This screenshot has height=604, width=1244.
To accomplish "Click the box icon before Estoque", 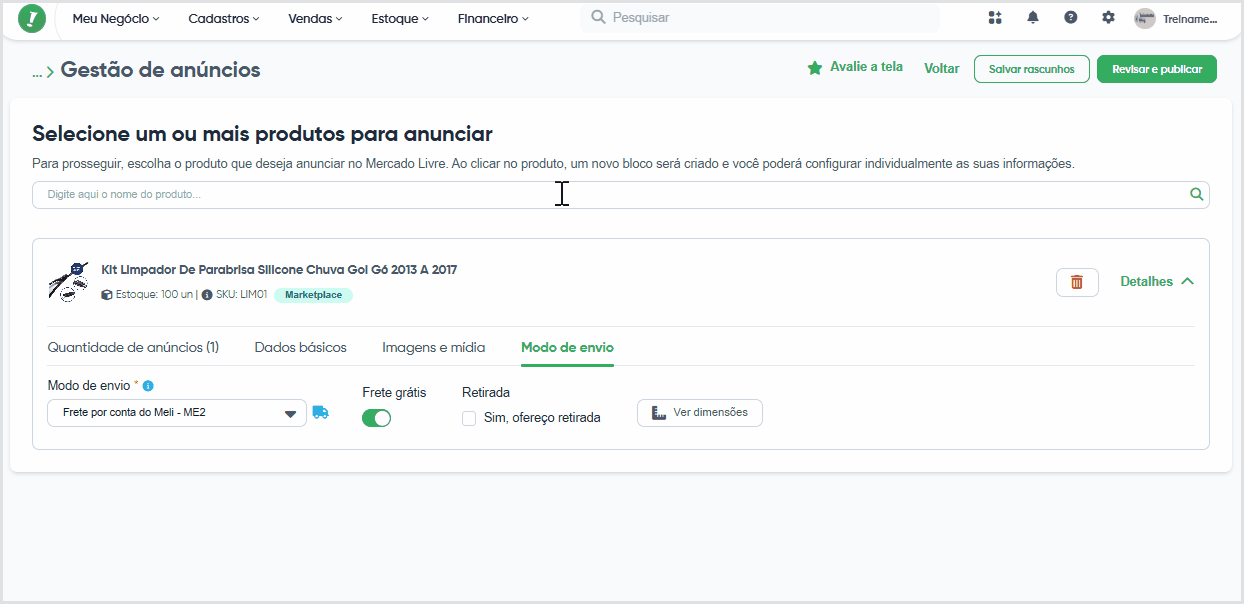I will [107, 295].
